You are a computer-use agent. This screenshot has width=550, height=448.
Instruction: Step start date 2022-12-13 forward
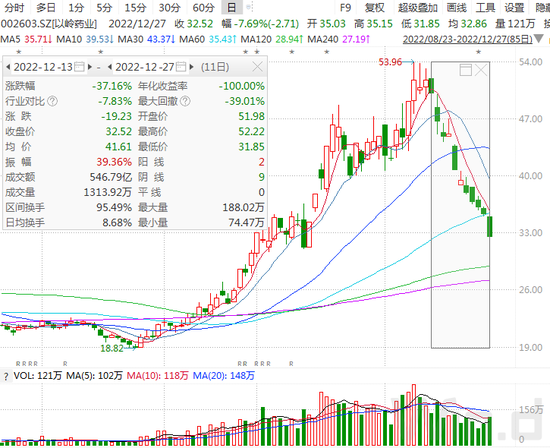coord(90,67)
